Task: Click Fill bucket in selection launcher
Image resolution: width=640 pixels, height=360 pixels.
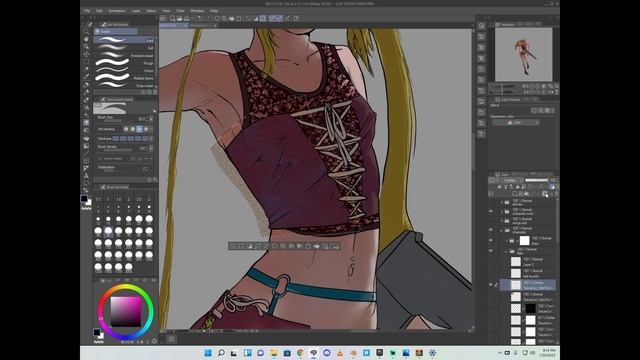Action: tap(317, 246)
